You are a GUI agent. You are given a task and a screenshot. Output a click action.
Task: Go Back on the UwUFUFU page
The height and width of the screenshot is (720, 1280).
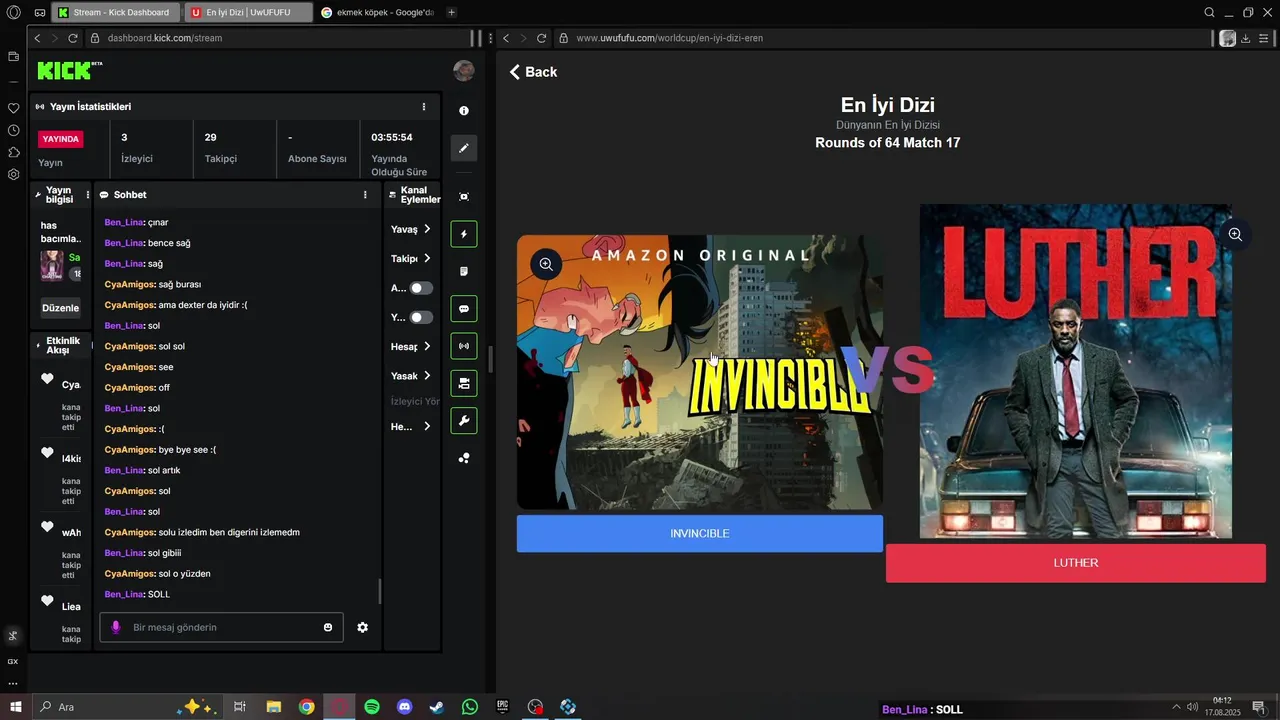coord(533,72)
